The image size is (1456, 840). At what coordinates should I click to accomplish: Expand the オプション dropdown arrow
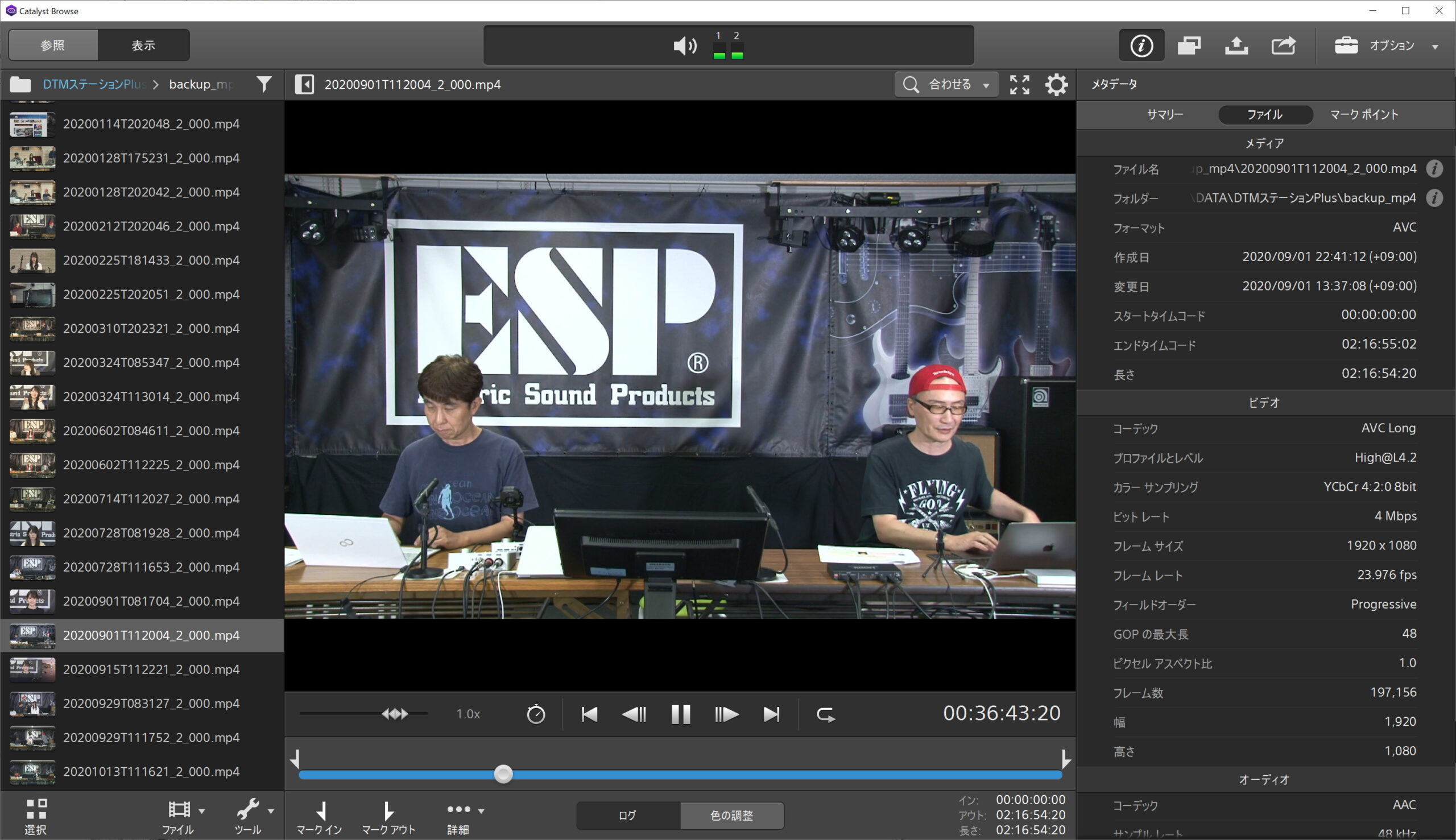1434,47
